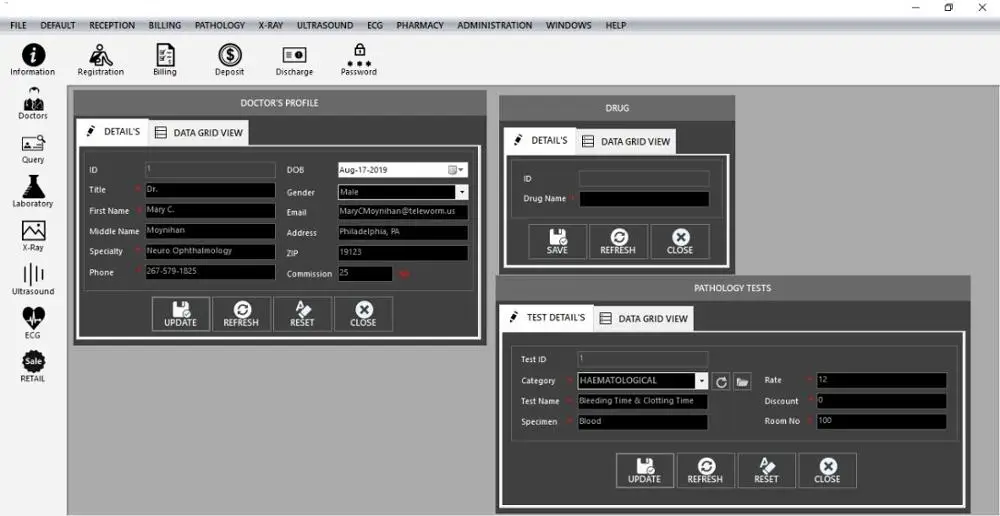Click the Test Name field
1000x516 pixels.
tap(643, 401)
